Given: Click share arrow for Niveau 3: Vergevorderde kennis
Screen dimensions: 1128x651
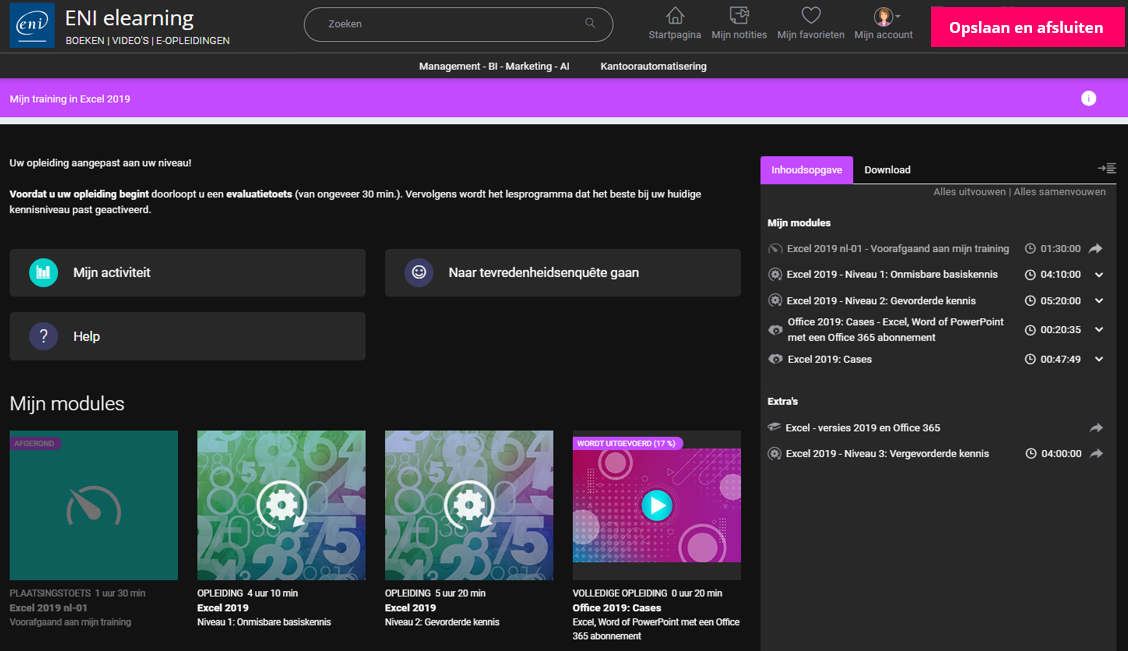Looking at the screenshot, I should 1096,453.
